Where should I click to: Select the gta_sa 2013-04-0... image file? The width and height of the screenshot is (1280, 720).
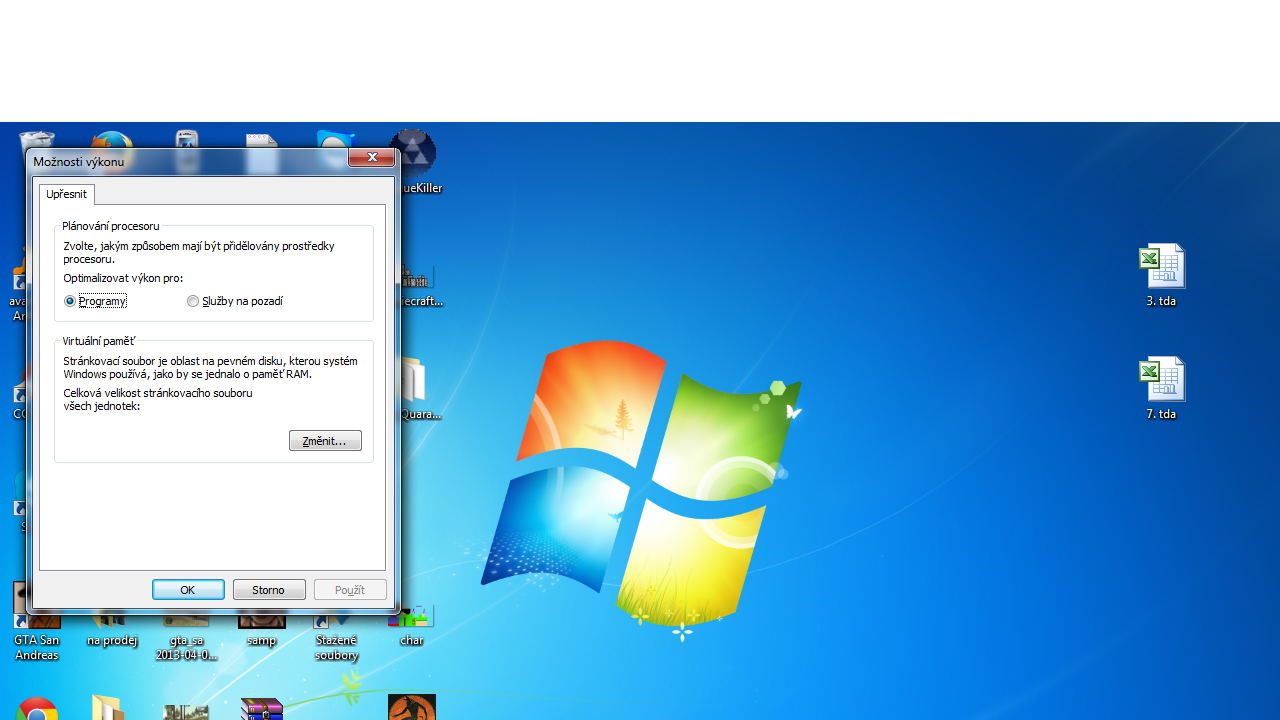pyautogui.click(x=187, y=636)
